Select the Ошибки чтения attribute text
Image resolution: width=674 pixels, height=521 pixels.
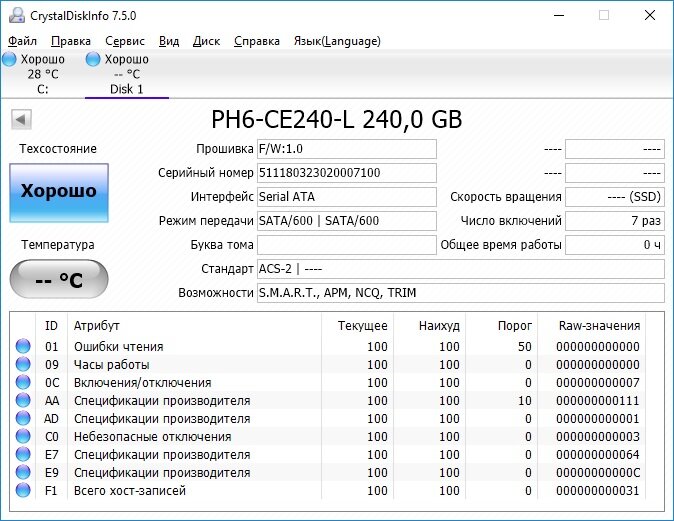click(119, 346)
